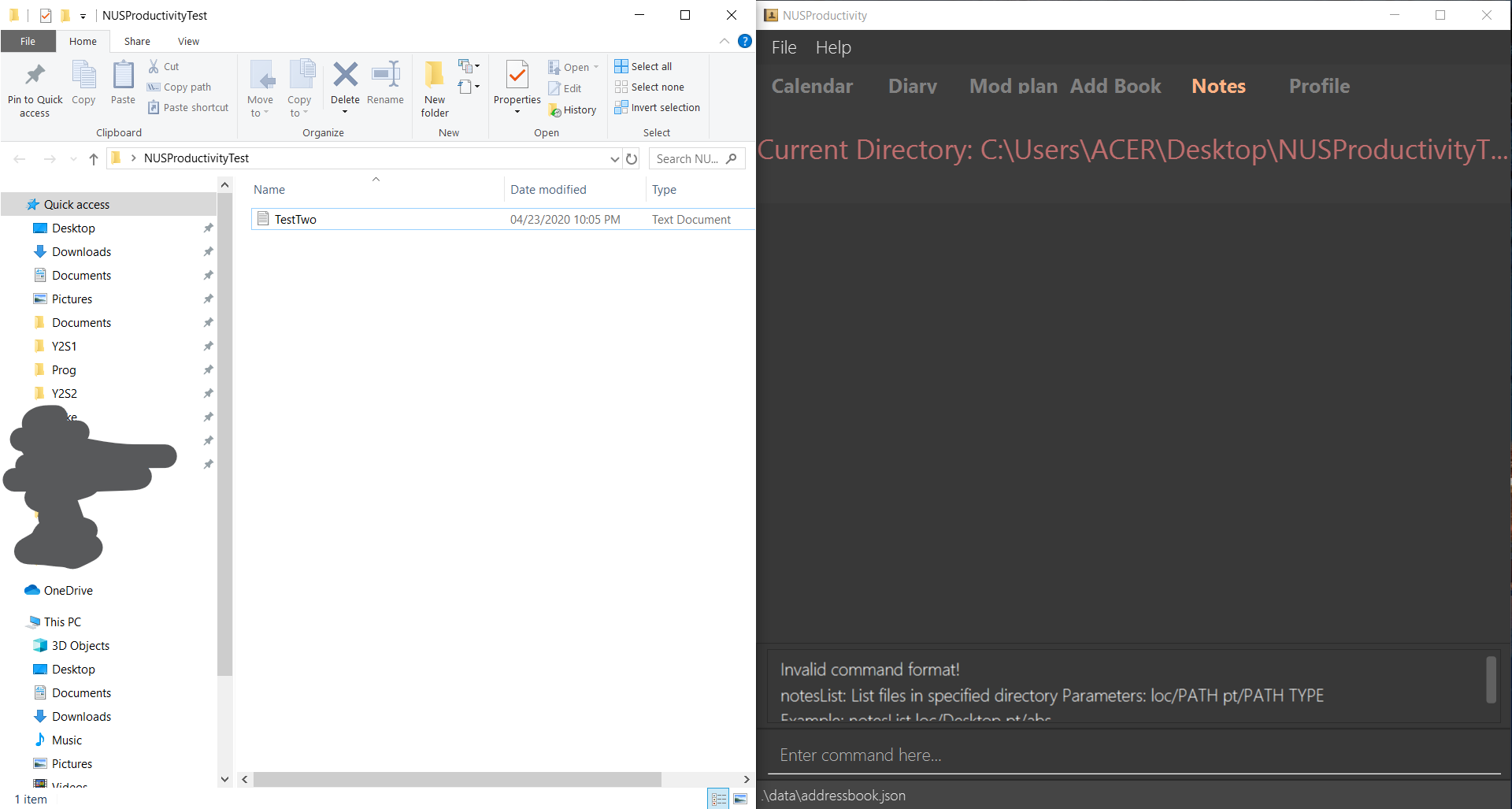
Task: Open pinned Downloads under Quick access
Action: (x=81, y=251)
